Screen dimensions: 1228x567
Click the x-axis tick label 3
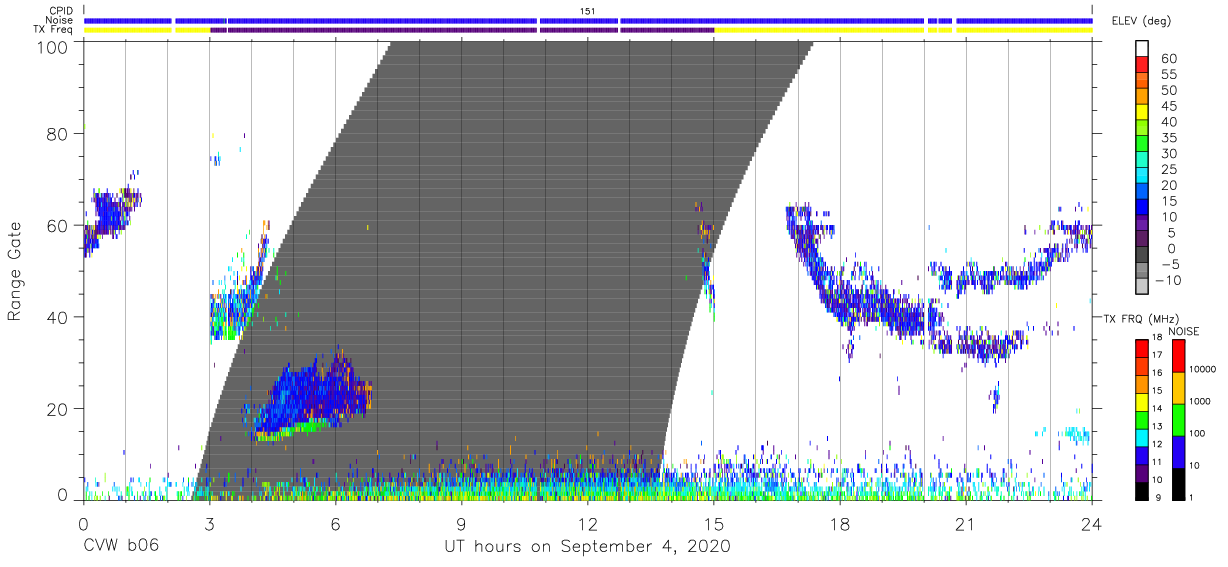[209, 524]
